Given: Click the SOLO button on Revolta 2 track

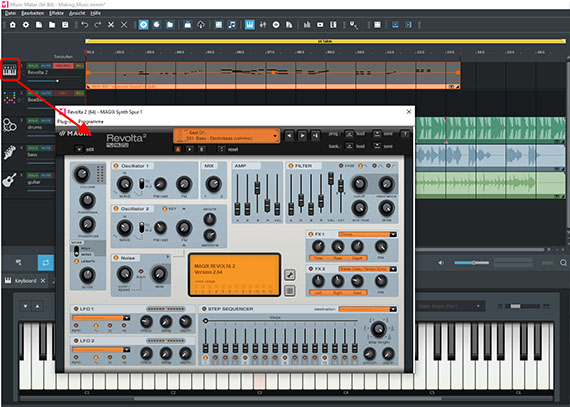Looking at the screenshot, I should (x=33, y=66).
